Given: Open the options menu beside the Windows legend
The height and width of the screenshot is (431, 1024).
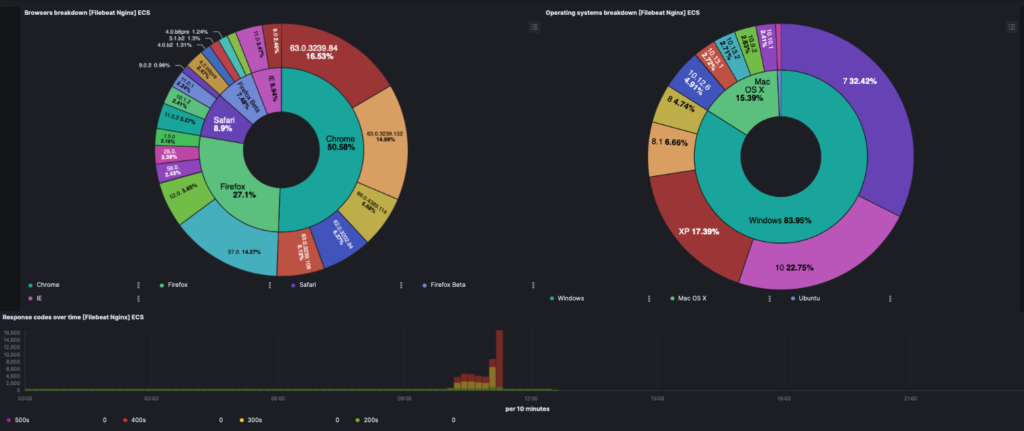Looking at the screenshot, I should [649, 298].
